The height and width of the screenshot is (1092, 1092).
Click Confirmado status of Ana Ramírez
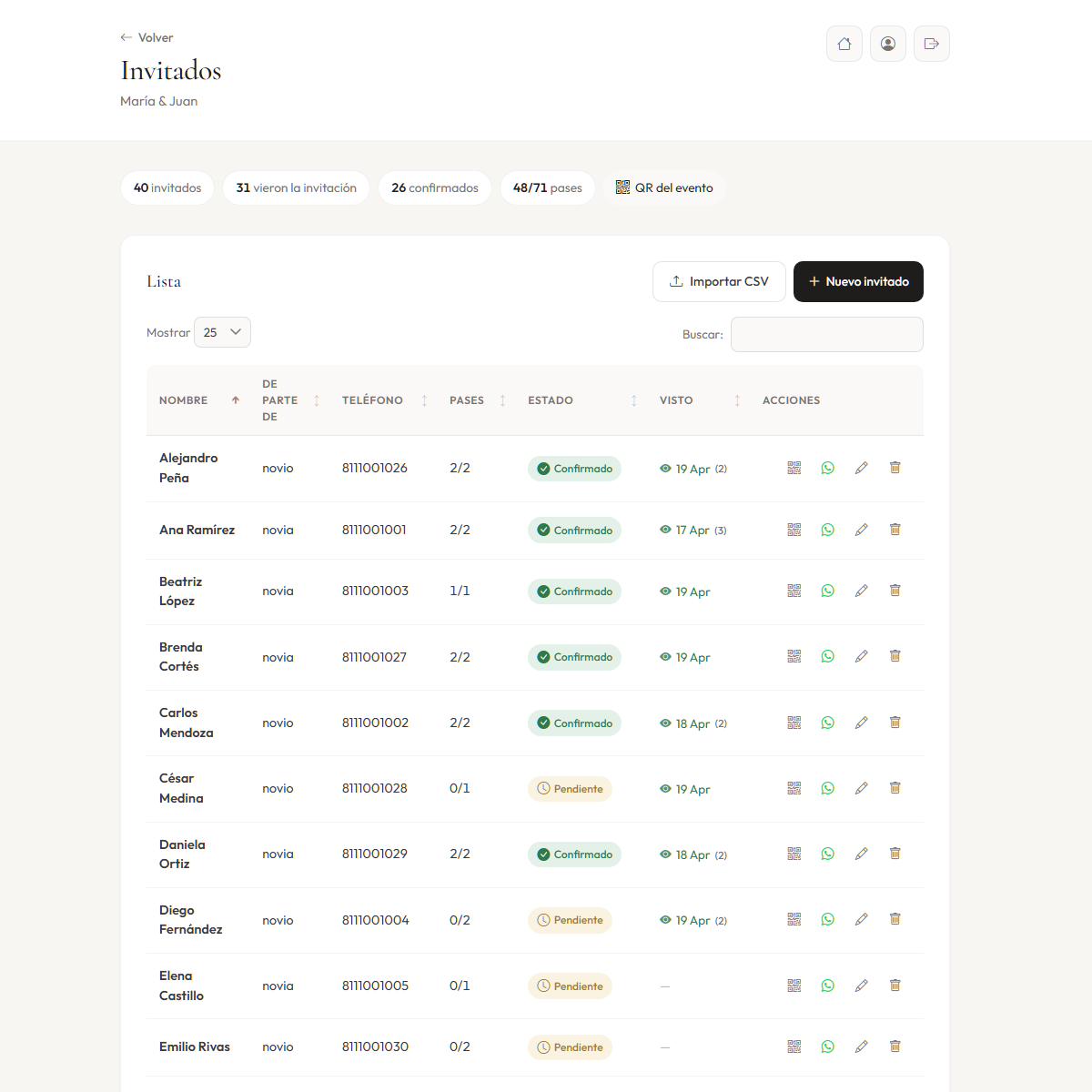(574, 530)
